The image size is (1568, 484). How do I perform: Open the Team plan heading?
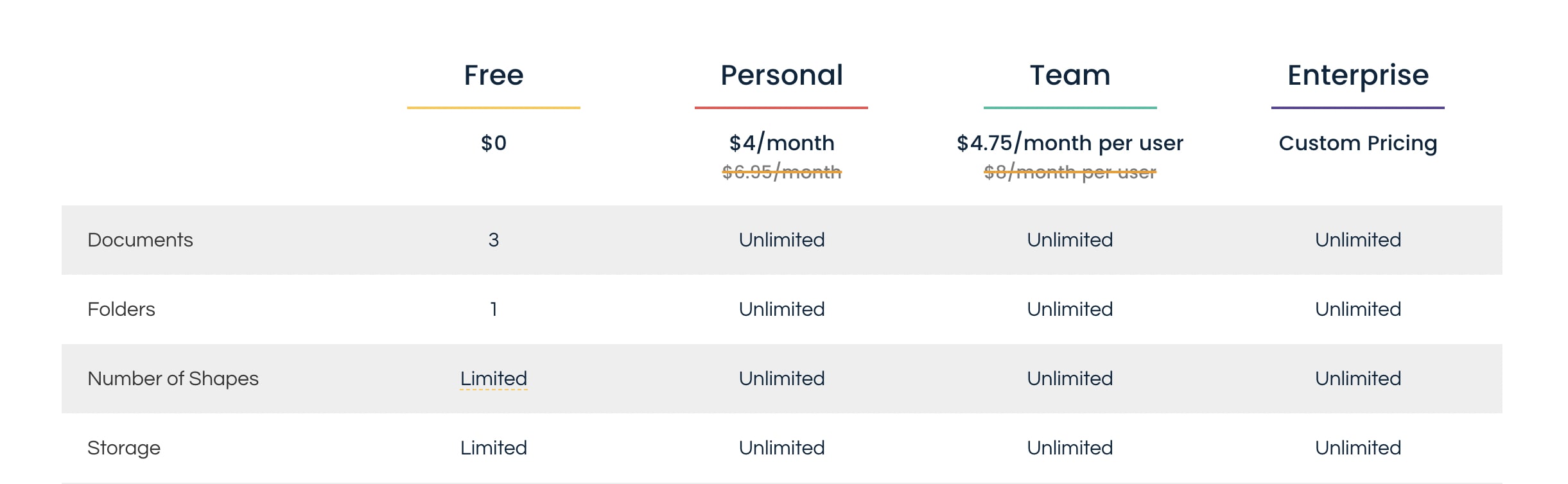point(1070,75)
